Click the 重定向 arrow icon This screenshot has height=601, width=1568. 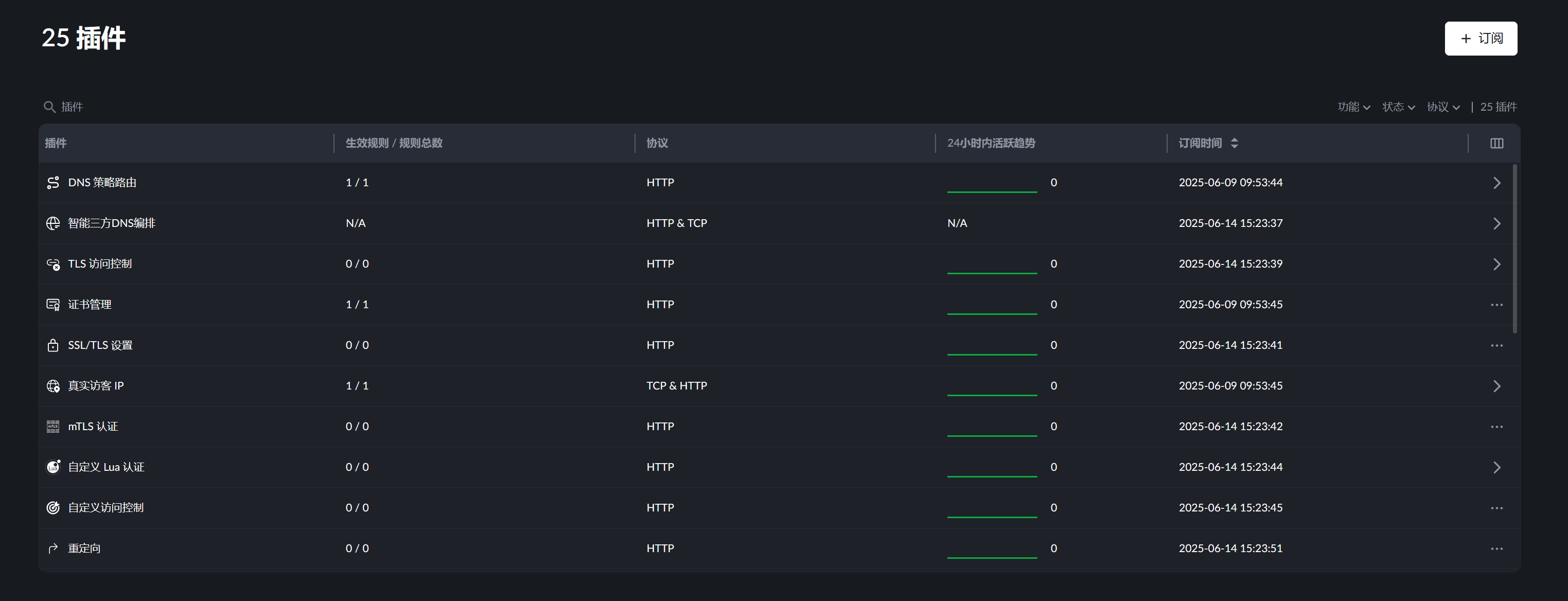click(53, 549)
